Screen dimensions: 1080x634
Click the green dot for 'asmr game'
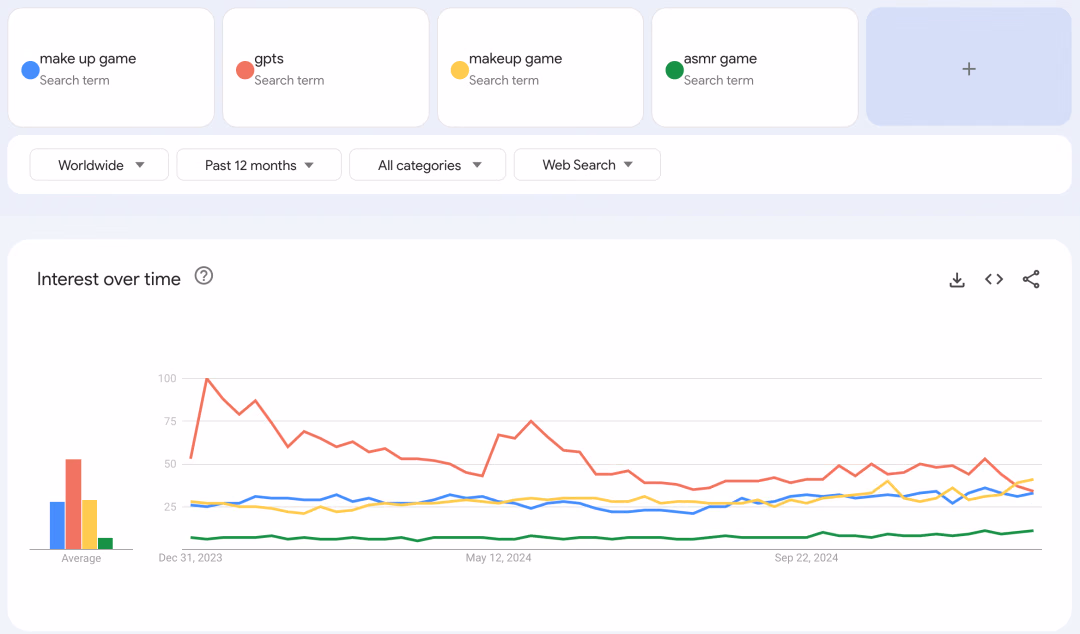pyautogui.click(x=674, y=70)
